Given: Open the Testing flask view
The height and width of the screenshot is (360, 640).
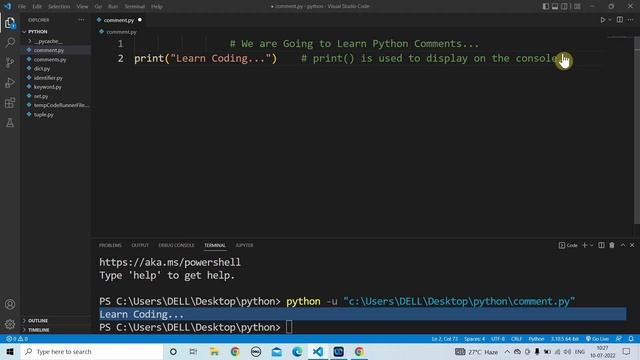Looking at the screenshot, I should [x=10, y=122].
